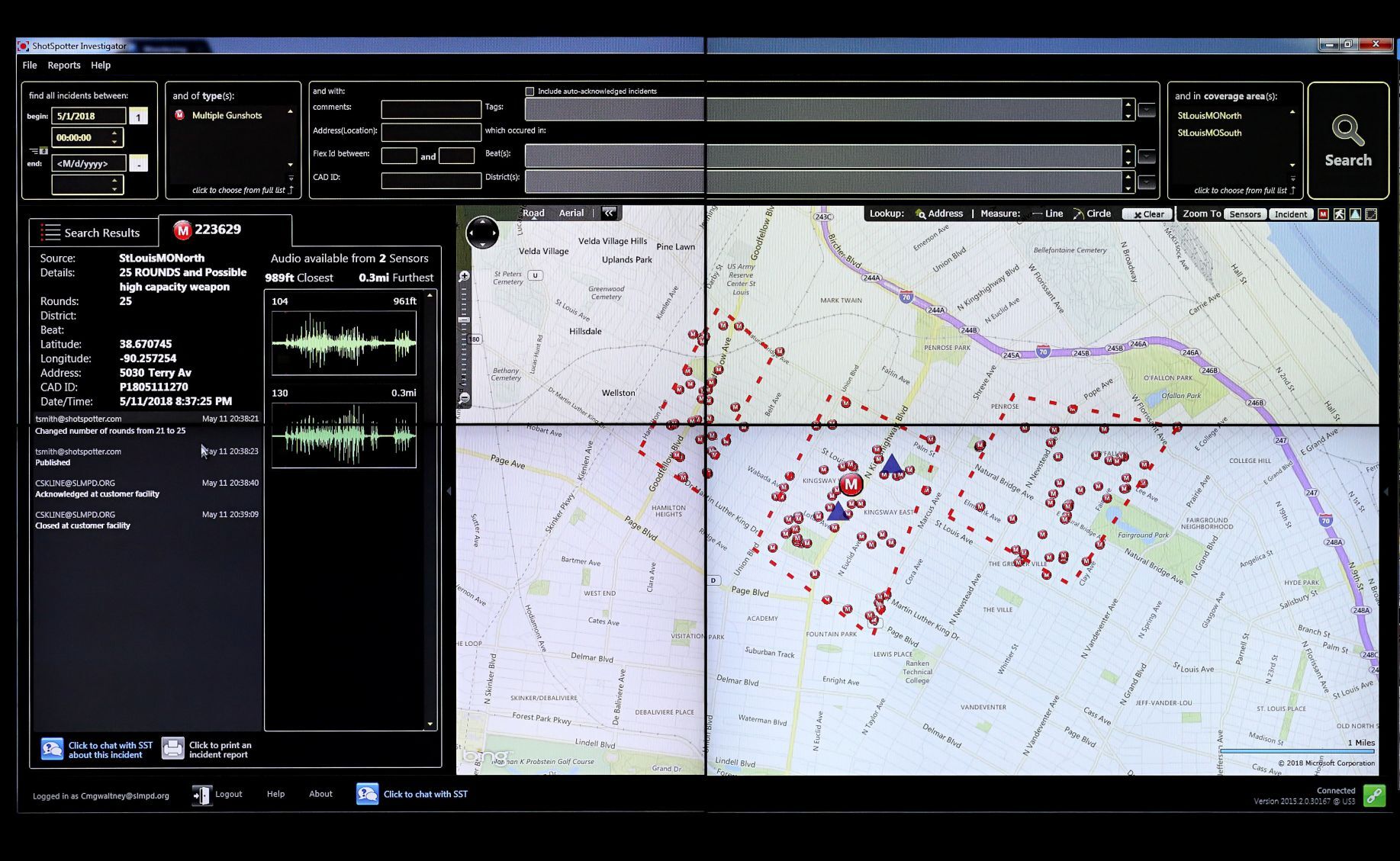The height and width of the screenshot is (861, 1400).
Task: Open the File menu
Action: 30,66
